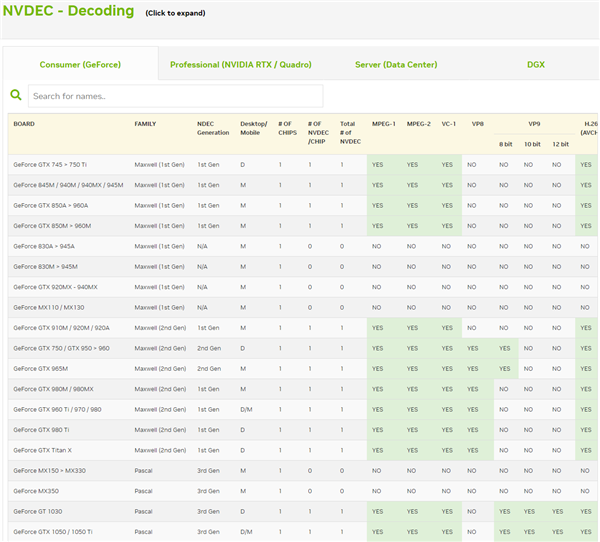The height and width of the screenshot is (542, 600).
Task: Select the Server (Data Center) tab
Action: point(396,64)
